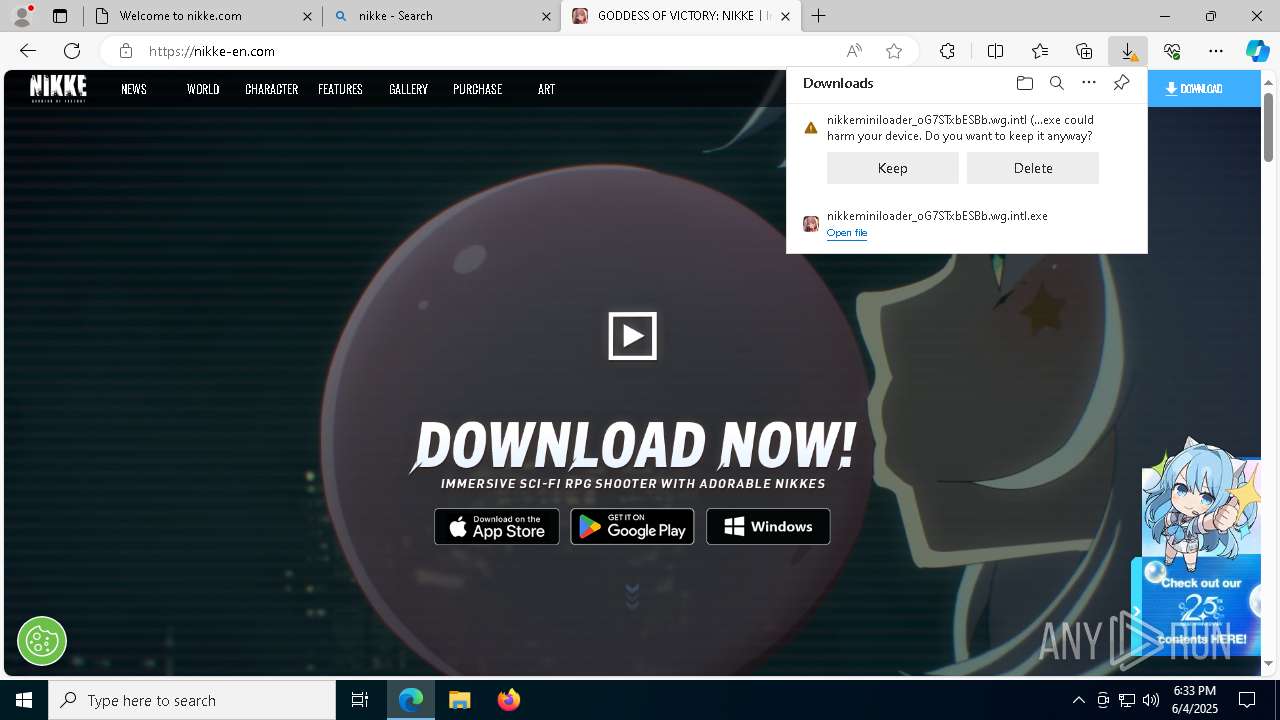
Task: Open Browser essentials icon
Action: (1172, 51)
